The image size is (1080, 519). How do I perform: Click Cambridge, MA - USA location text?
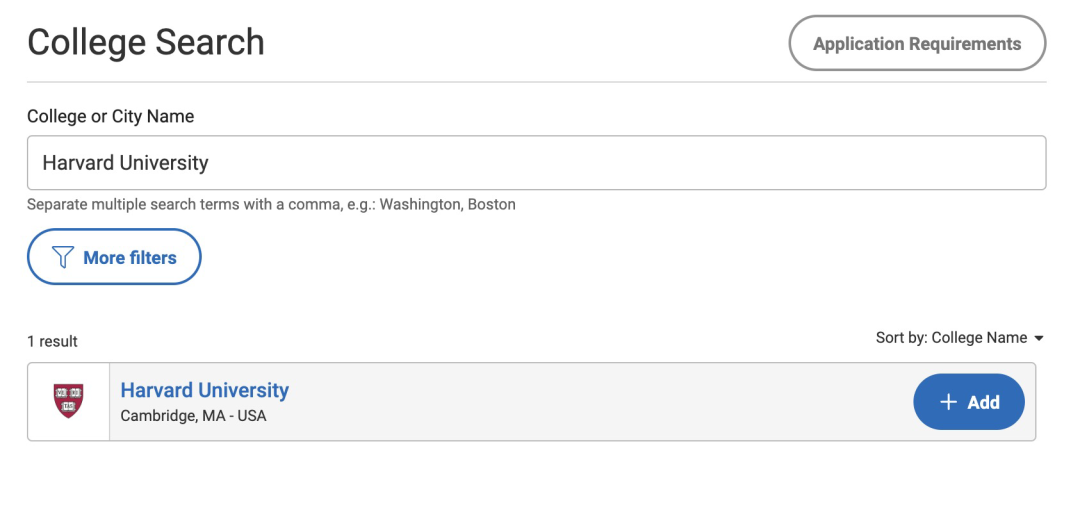[x=194, y=416]
